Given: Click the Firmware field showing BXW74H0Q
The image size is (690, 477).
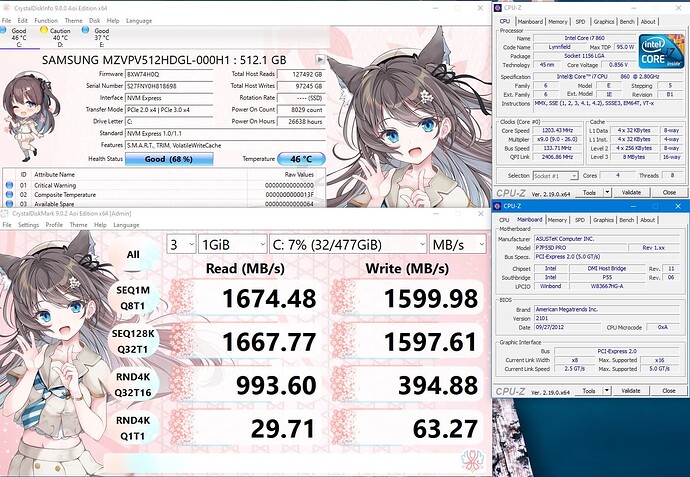Looking at the screenshot, I should pos(169,74).
